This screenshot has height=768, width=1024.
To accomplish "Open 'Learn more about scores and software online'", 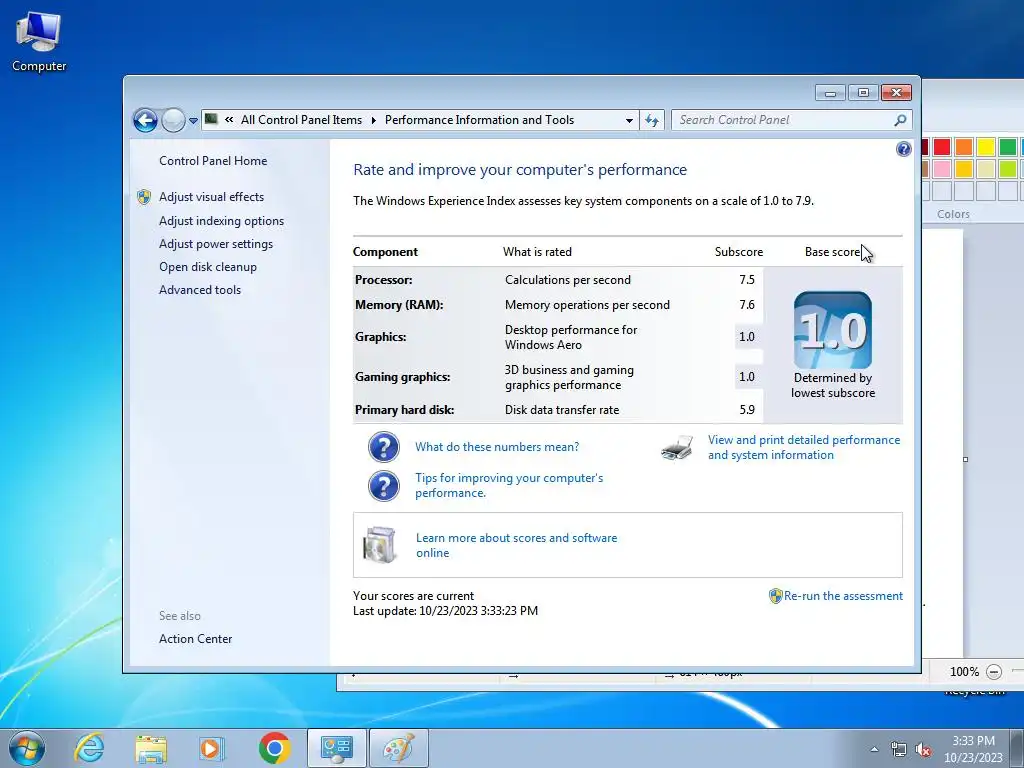I will click(516, 545).
